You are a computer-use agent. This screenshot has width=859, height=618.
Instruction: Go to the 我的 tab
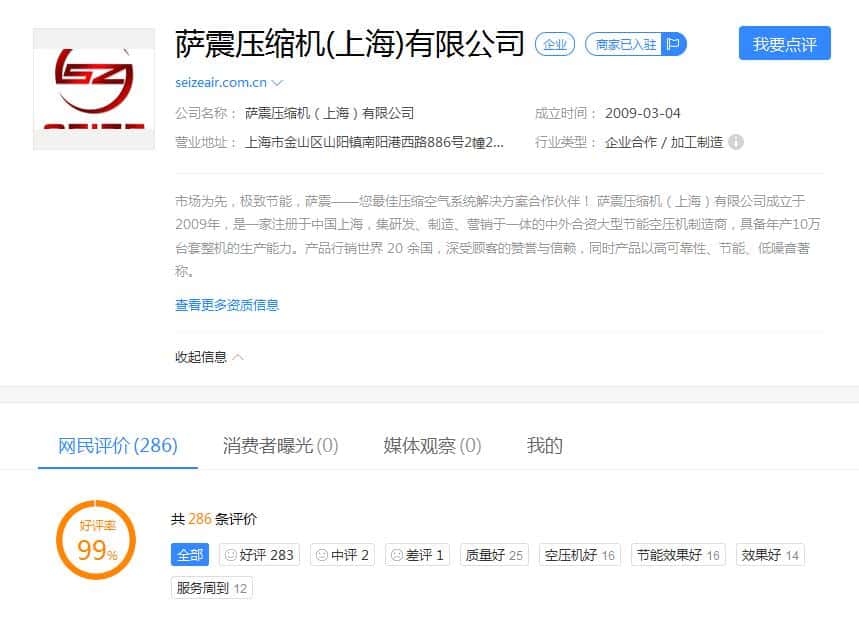coord(544,446)
